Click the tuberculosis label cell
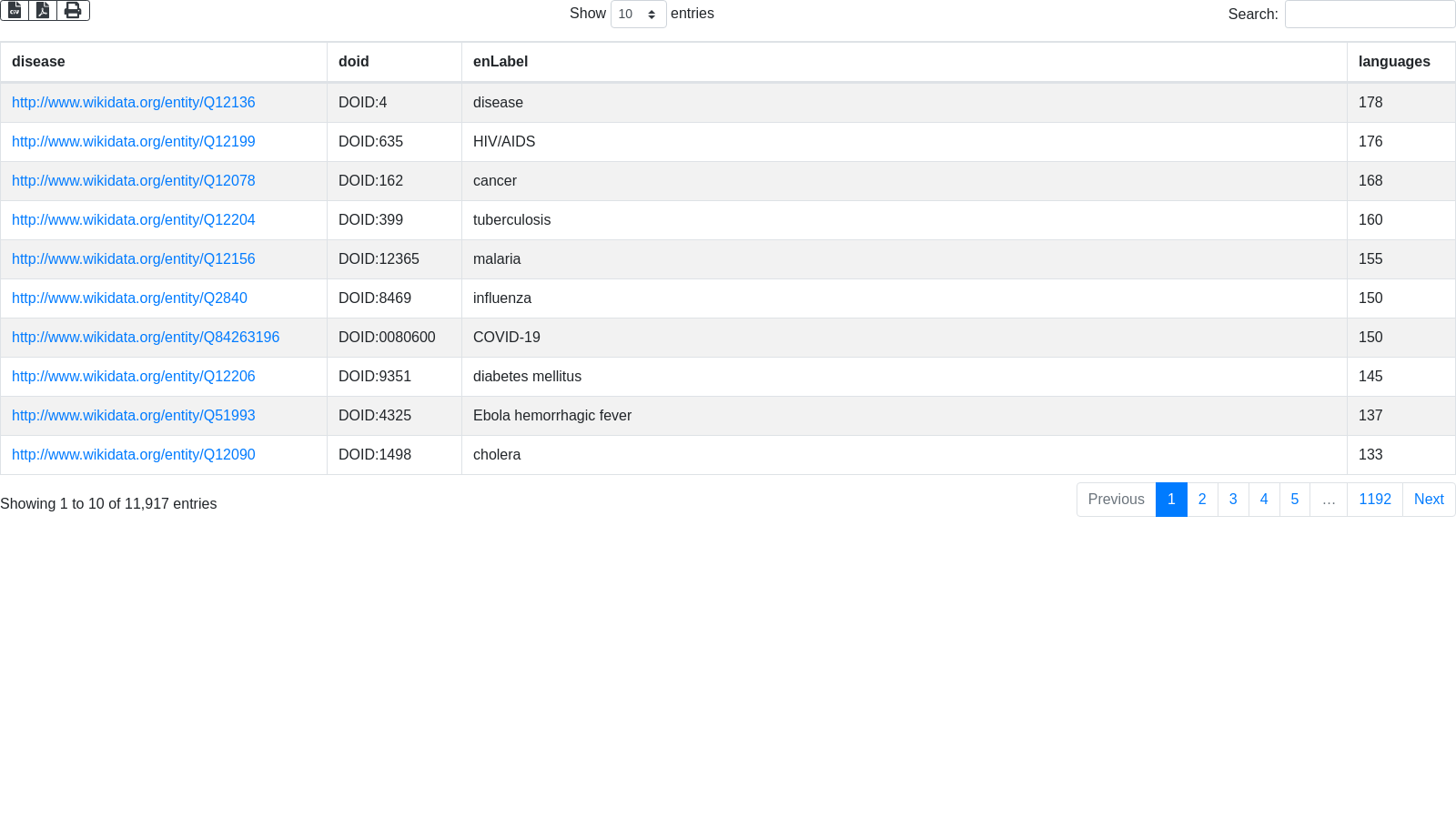This screenshot has height=819, width=1456. tap(905, 220)
